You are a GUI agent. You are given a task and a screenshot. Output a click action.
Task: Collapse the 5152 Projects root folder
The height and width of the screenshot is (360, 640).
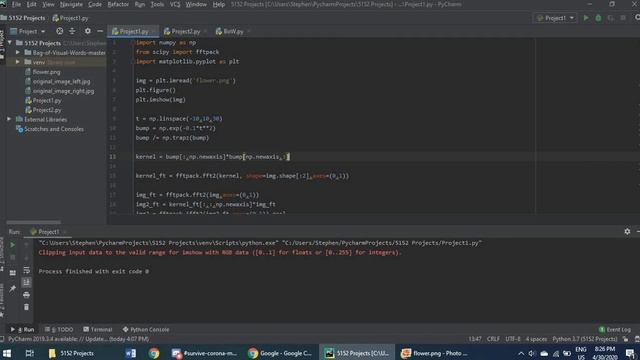point(10,43)
